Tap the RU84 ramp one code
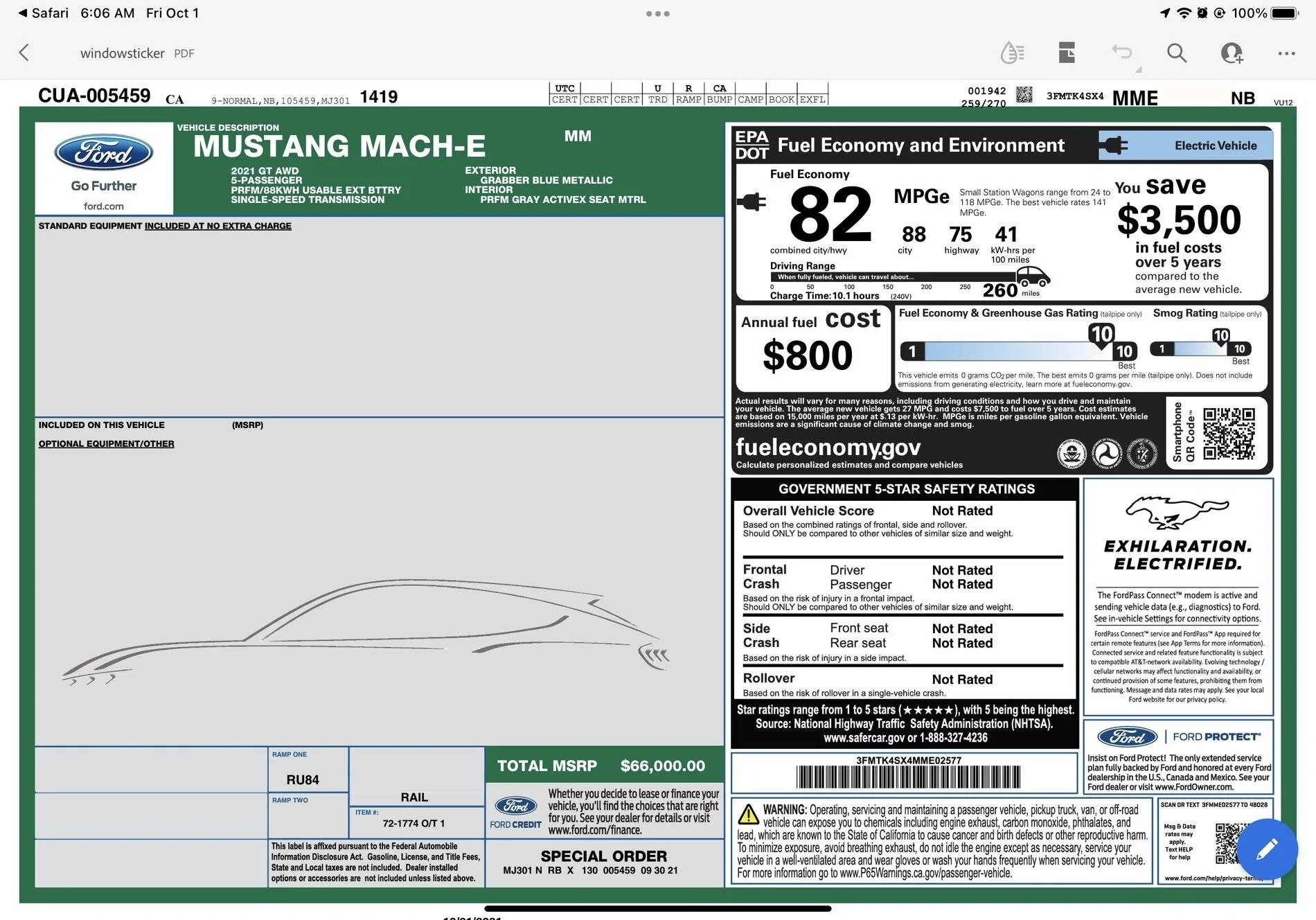1316x920 pixels. [303, 780]
